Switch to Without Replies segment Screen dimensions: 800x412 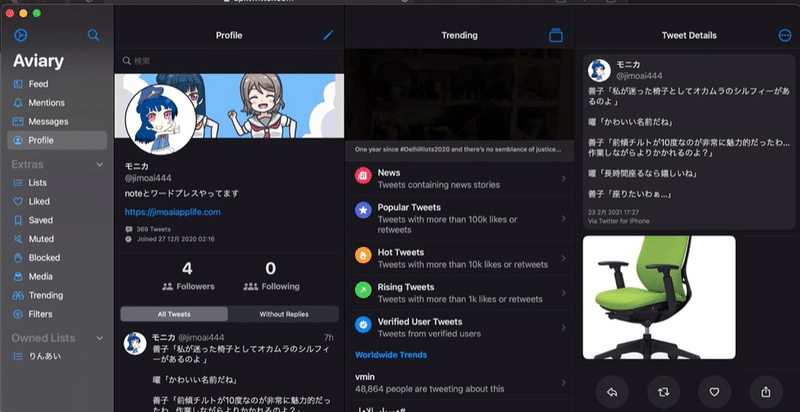point(284,314)
